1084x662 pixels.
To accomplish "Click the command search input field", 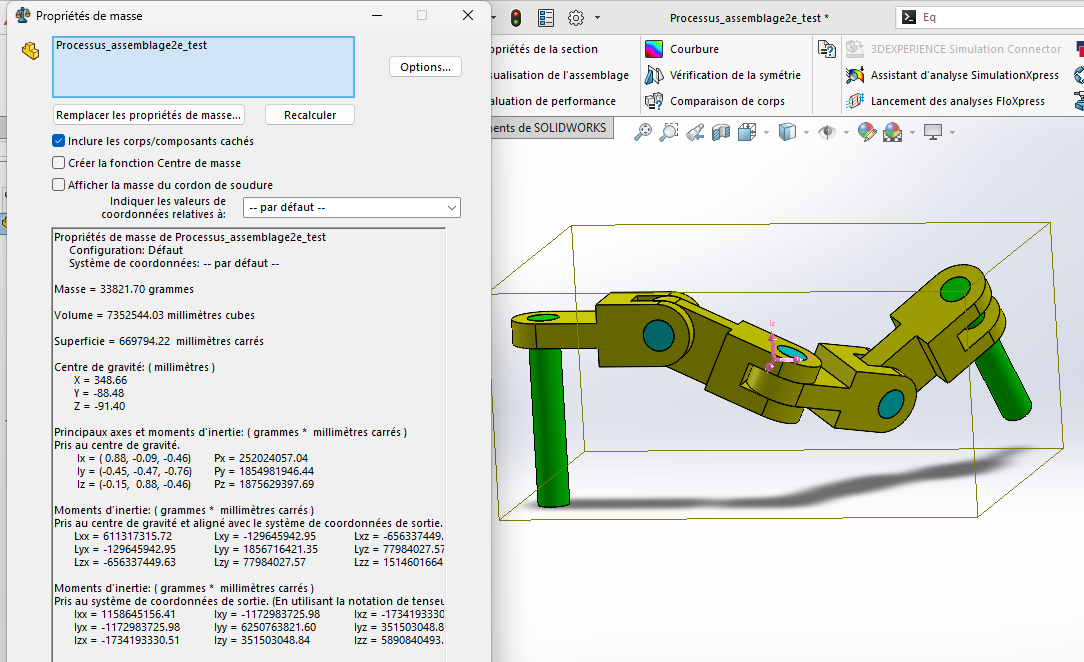I will coord(1000,17).
